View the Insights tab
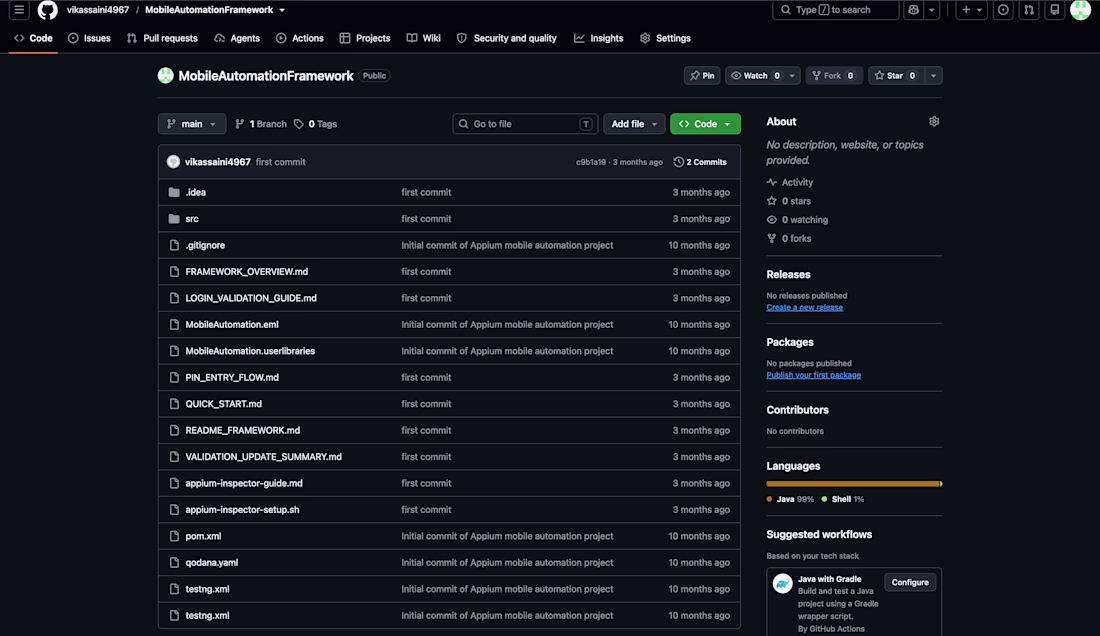This screenshot has height=636, width=1100. (598, 39)
